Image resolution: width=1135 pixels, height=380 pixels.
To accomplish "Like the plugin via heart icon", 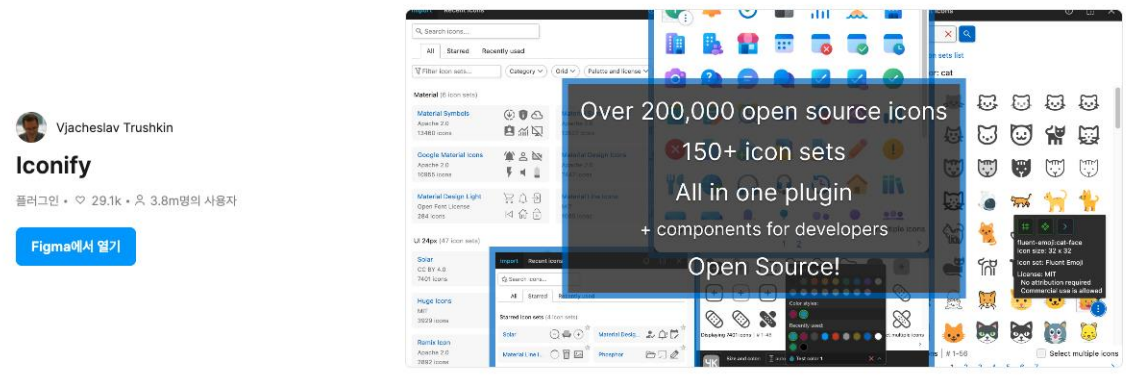I will (80, 200).
